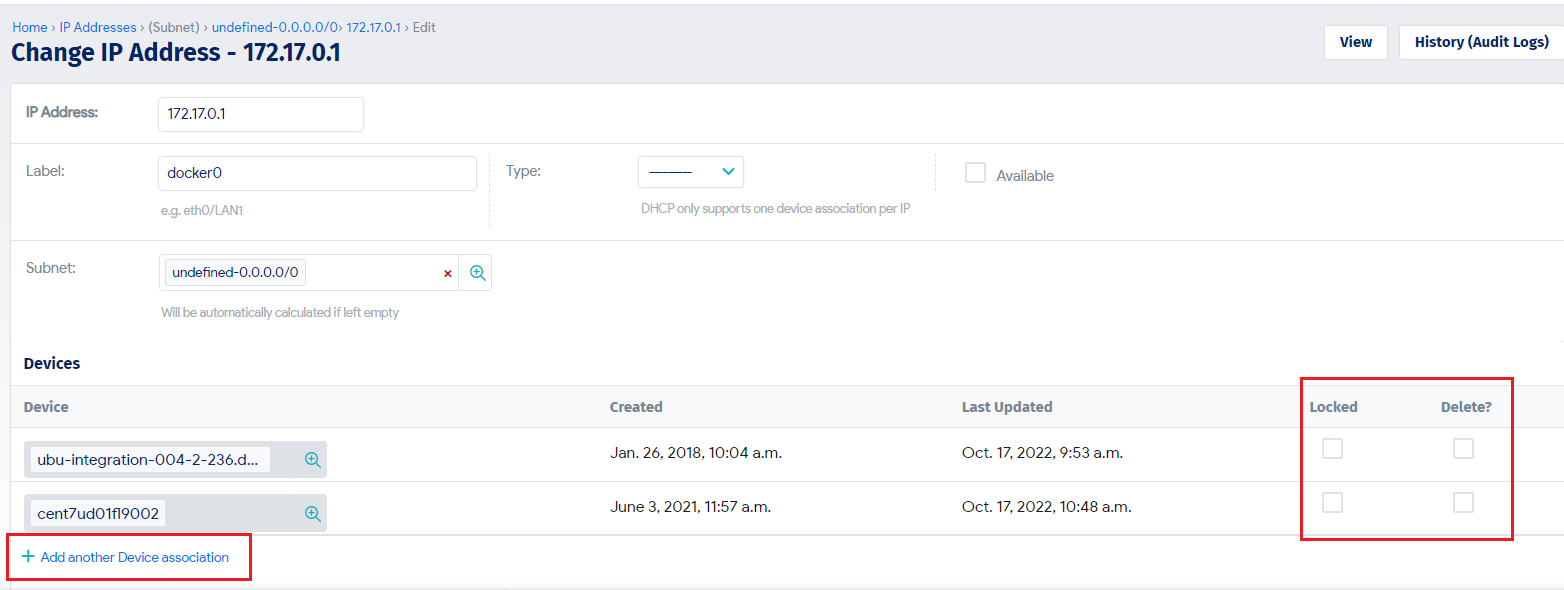1564x590 pixels.
Task: Mark cent7ud01fl9002 row for deletion
Action: click(x=1463, y=502)
